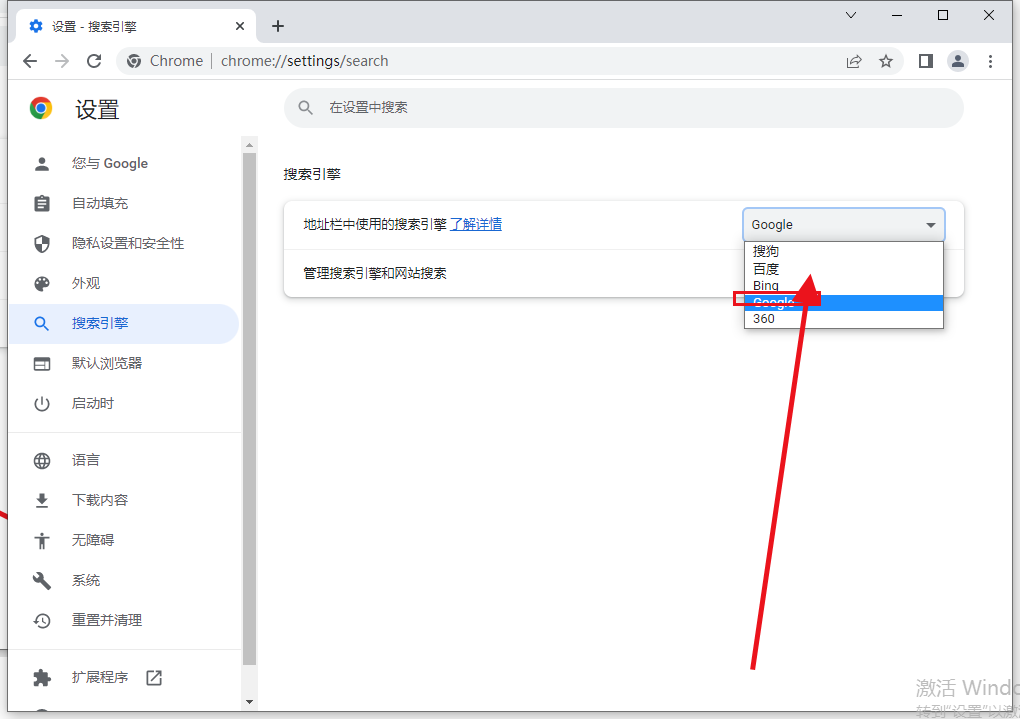Click the tab search chevron in title bar
The height and width of the screenshot is (719, 1020).
851,15
